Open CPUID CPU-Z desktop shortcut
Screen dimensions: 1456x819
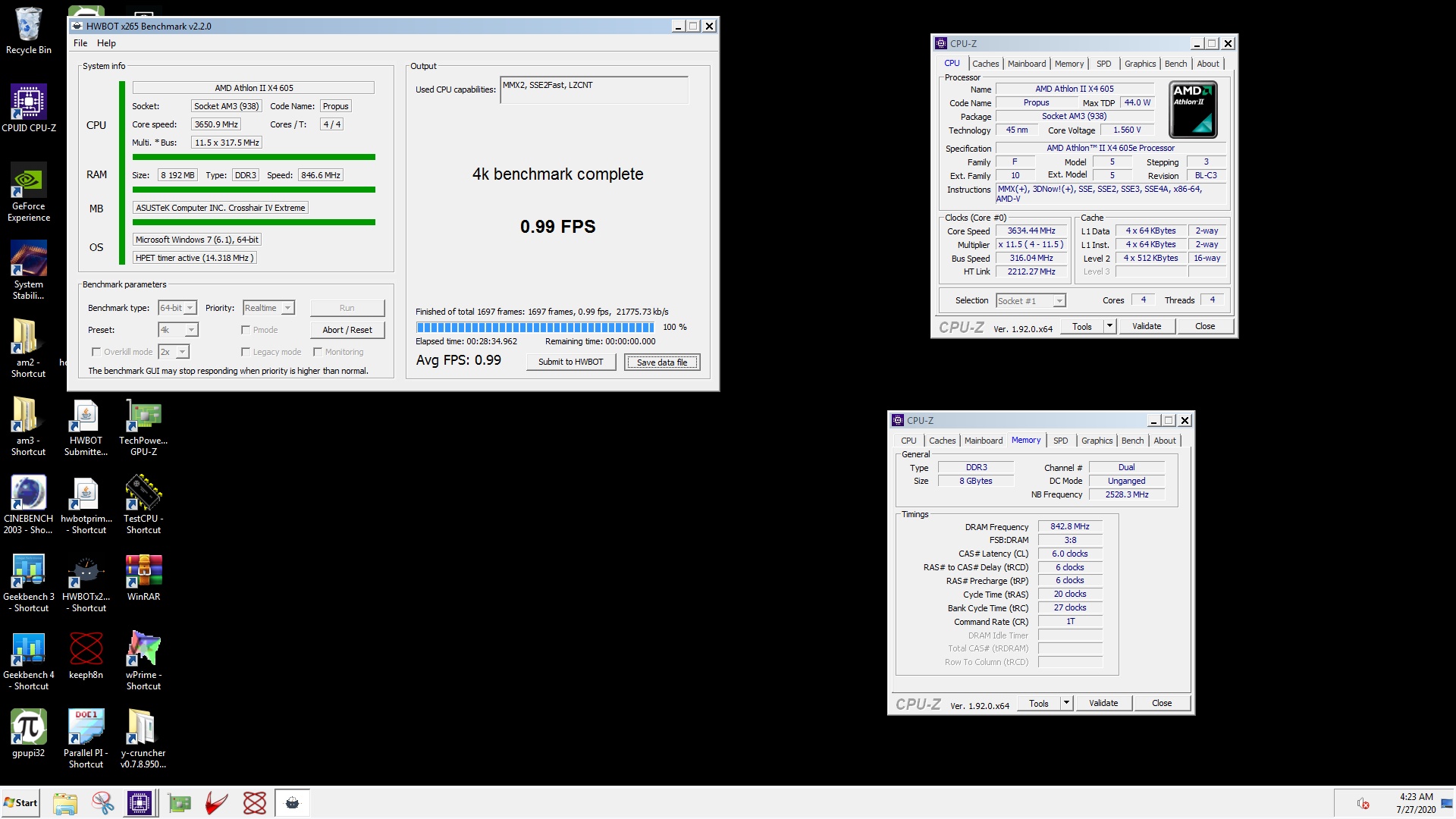coord(28,108)
